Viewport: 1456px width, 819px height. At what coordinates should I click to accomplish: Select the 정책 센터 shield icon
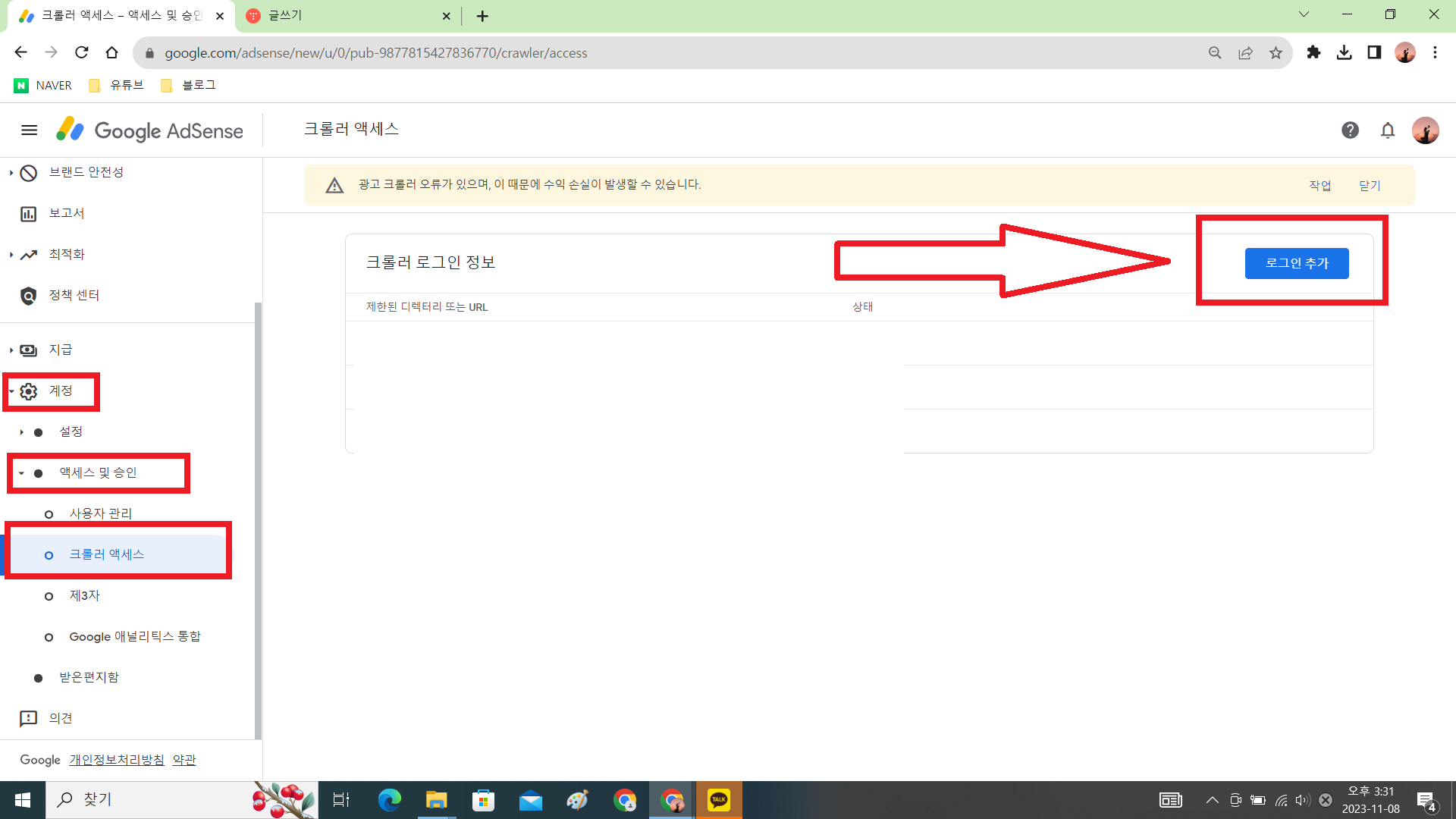[28, 296]
